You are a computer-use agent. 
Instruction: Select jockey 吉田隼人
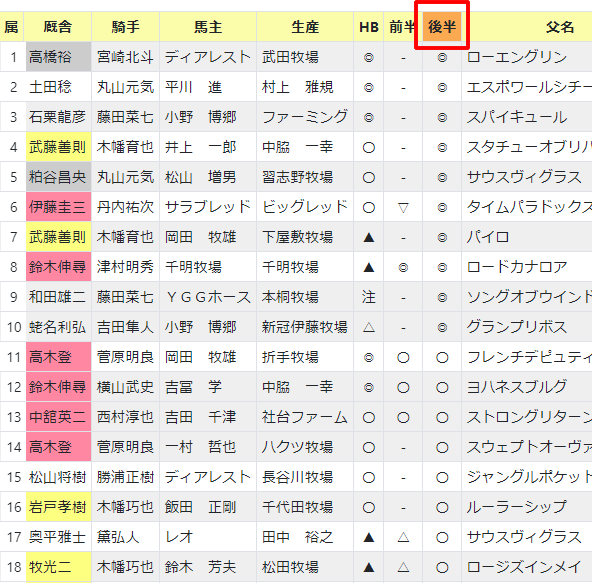[x=125, y=327]
